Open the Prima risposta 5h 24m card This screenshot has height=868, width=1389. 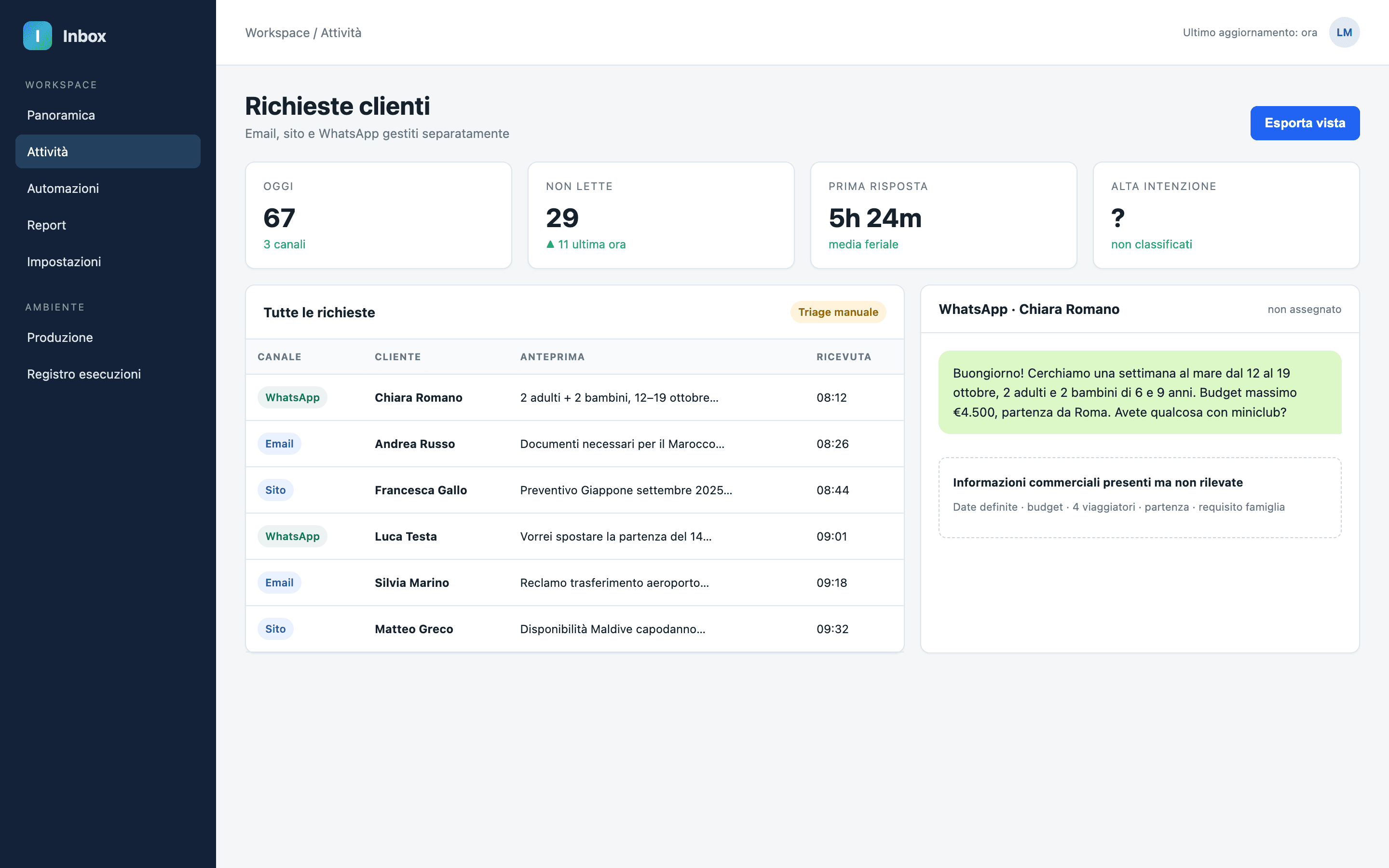[x=943, y=215]
